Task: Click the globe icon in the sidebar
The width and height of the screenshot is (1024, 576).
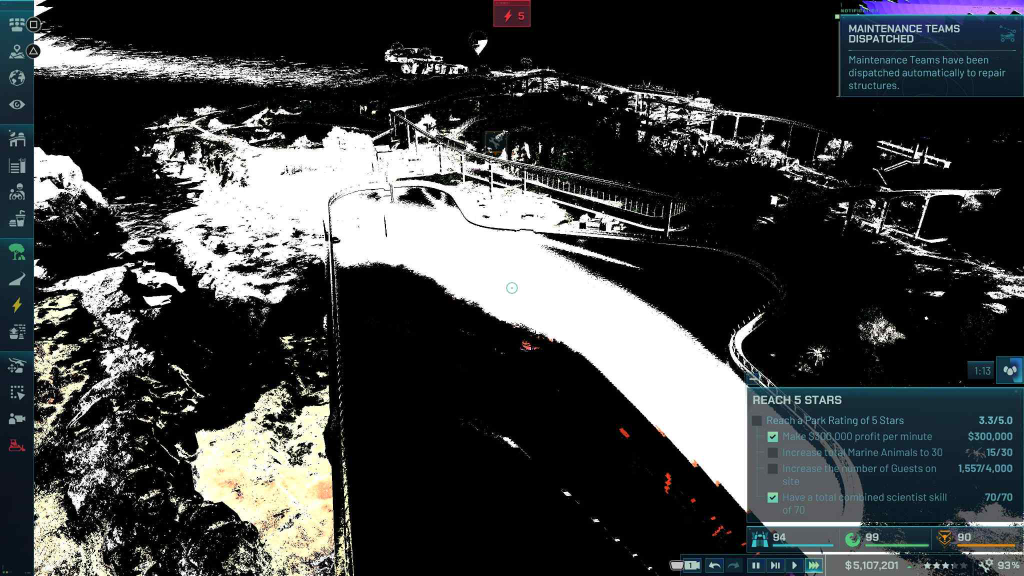Action: coord(16,78)
